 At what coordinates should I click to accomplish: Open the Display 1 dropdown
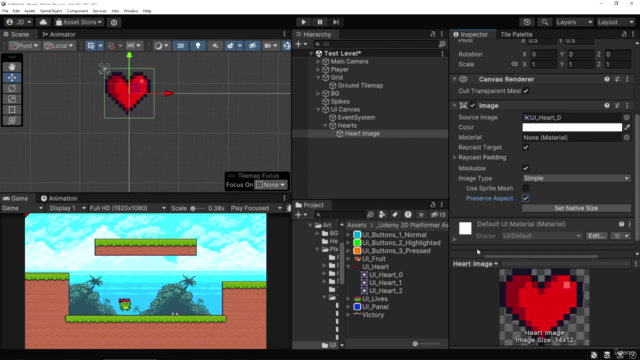pos(67,208)
